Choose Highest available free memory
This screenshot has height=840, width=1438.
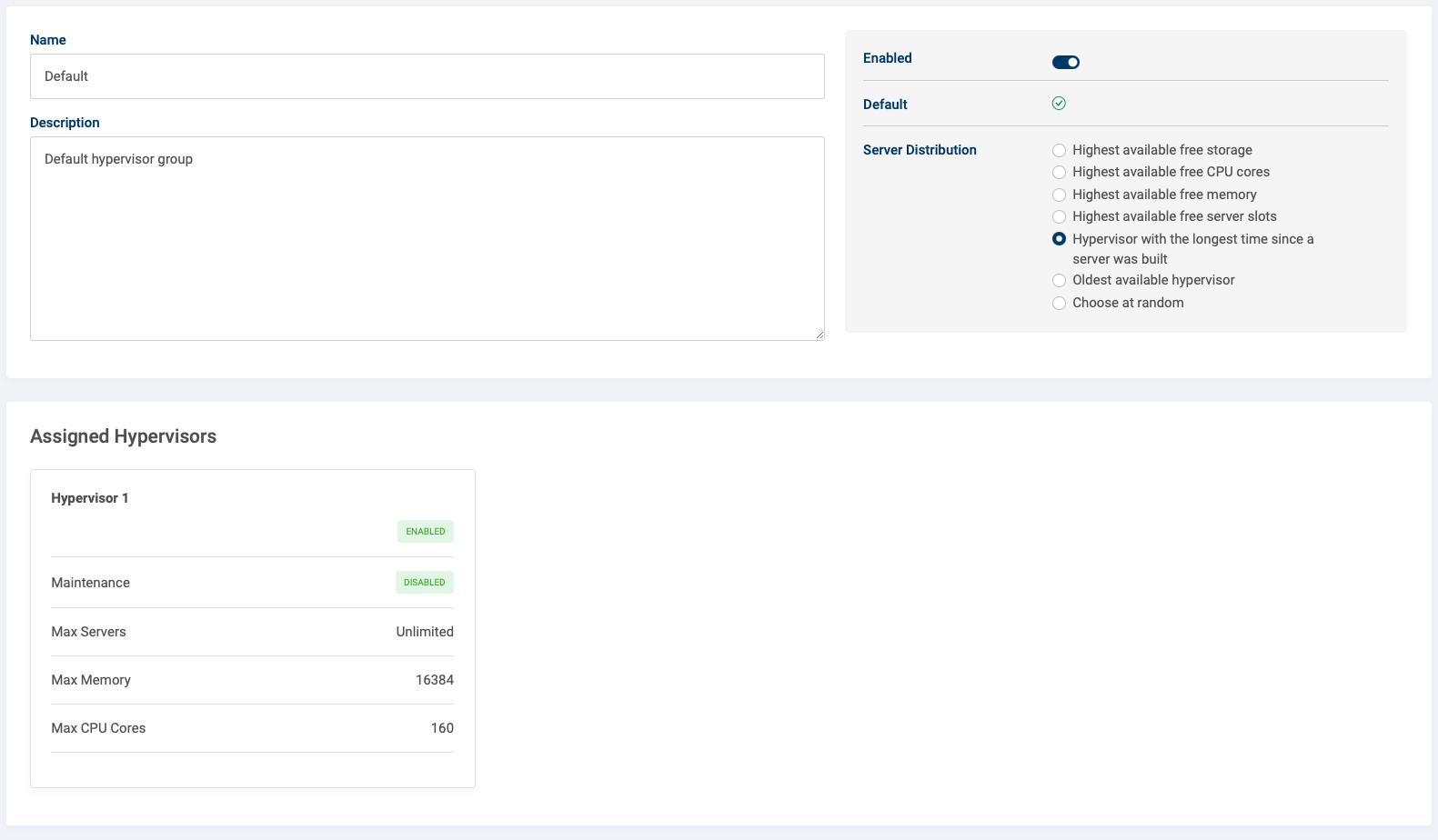[x=1059, y=195]
